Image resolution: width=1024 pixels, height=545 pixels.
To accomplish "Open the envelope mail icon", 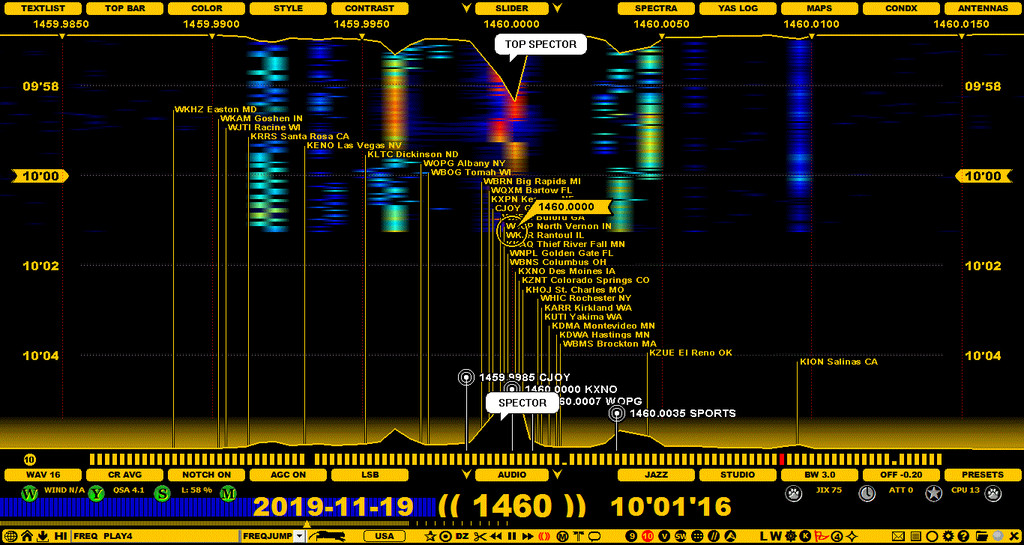I will pos(897,536).
